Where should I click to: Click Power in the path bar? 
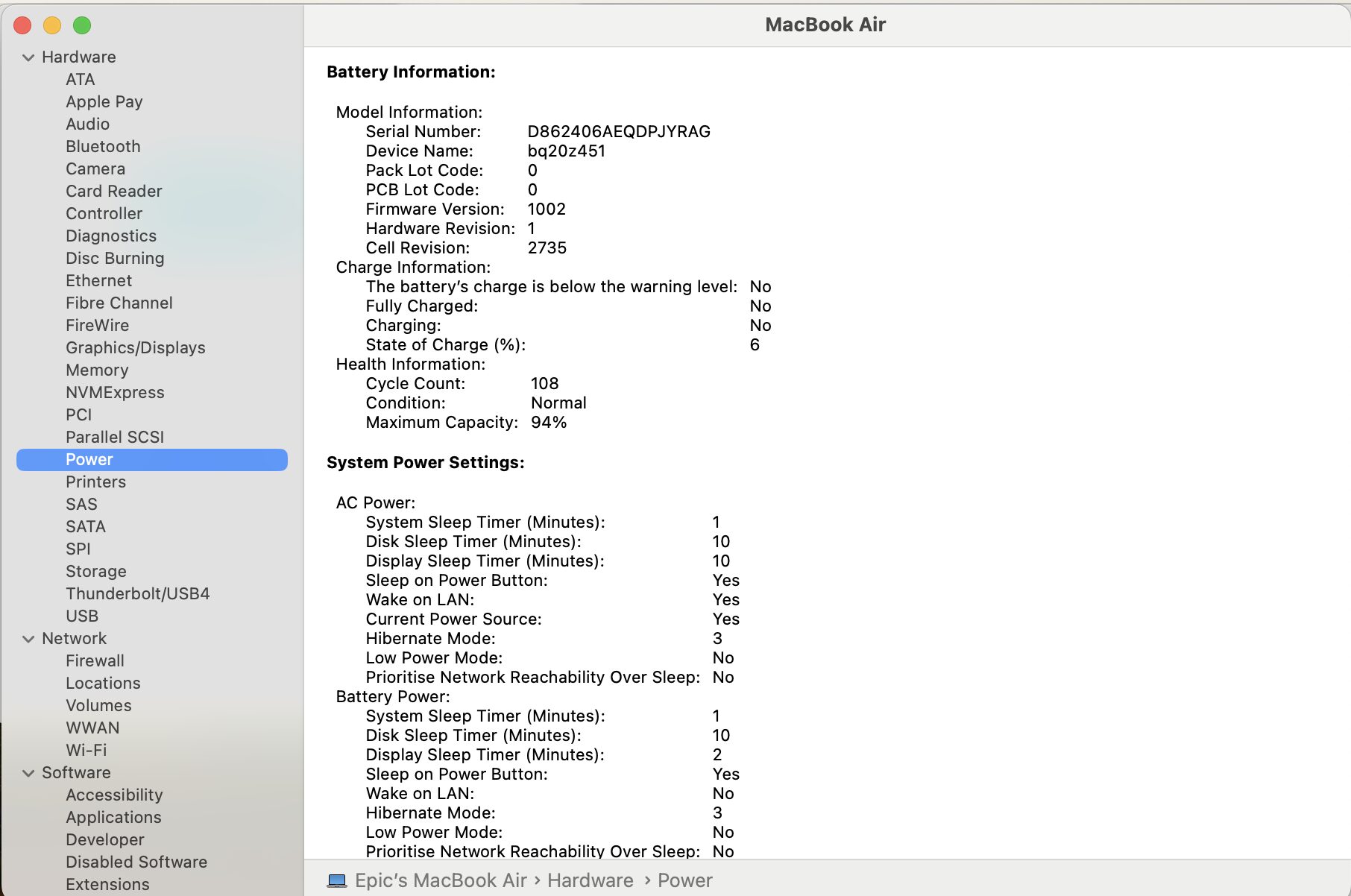coord(685,881)
